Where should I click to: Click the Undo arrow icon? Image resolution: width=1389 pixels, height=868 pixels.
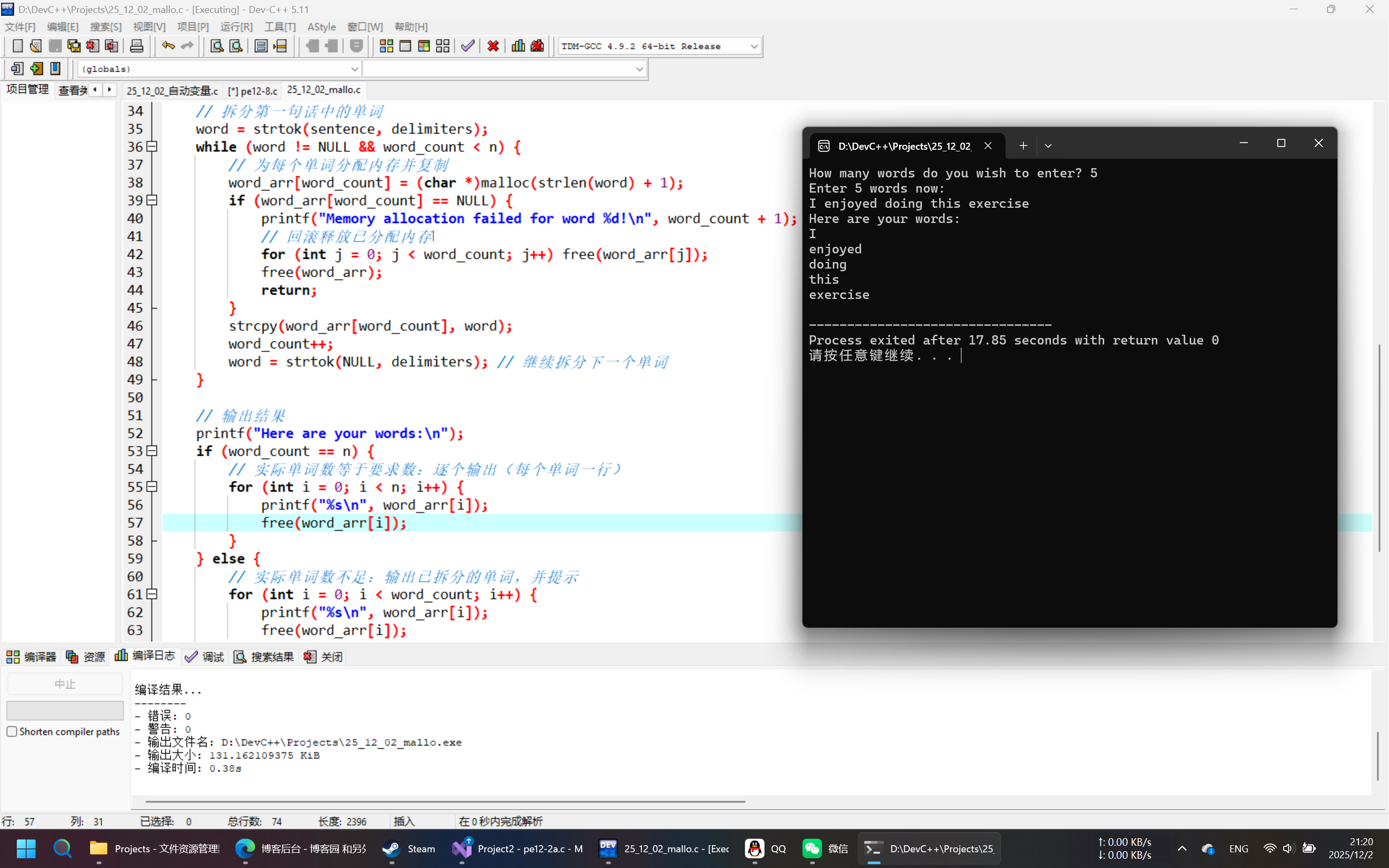pos(168,46)
